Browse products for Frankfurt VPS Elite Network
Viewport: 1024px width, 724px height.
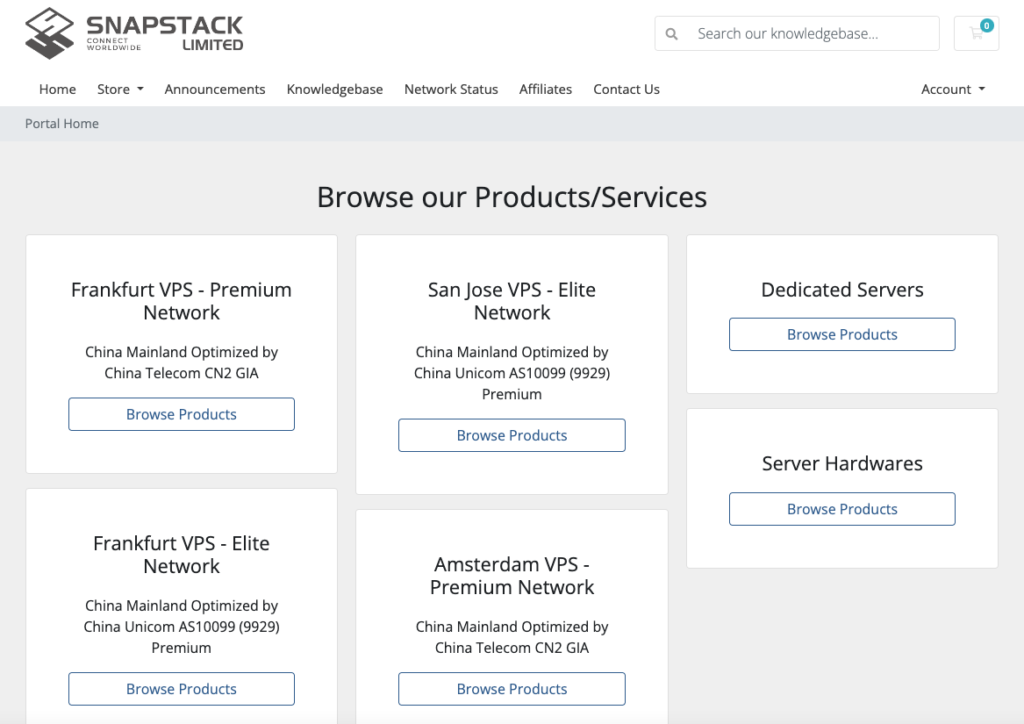point(181,689)
